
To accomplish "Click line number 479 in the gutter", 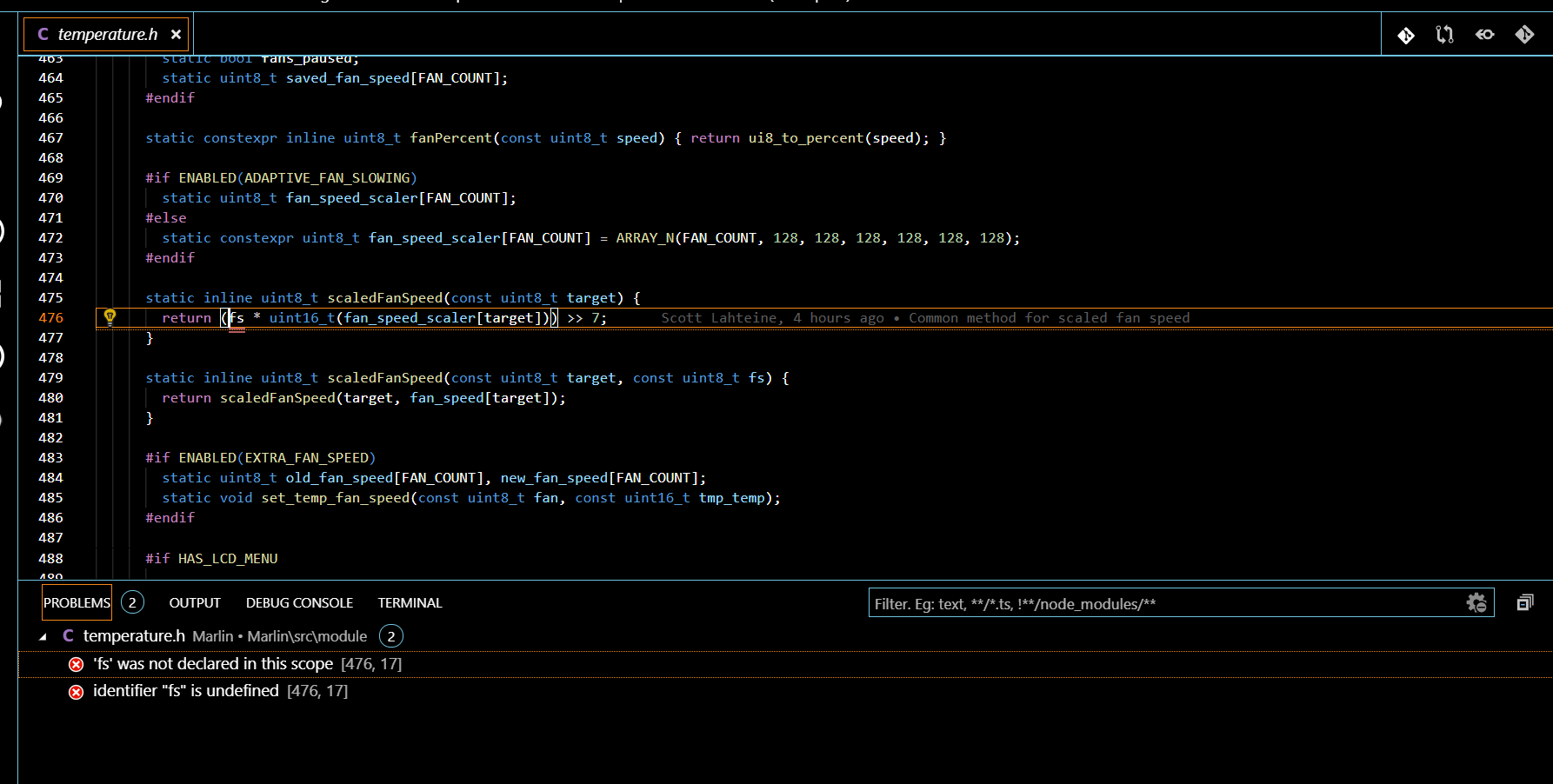I will coord(50,378).
